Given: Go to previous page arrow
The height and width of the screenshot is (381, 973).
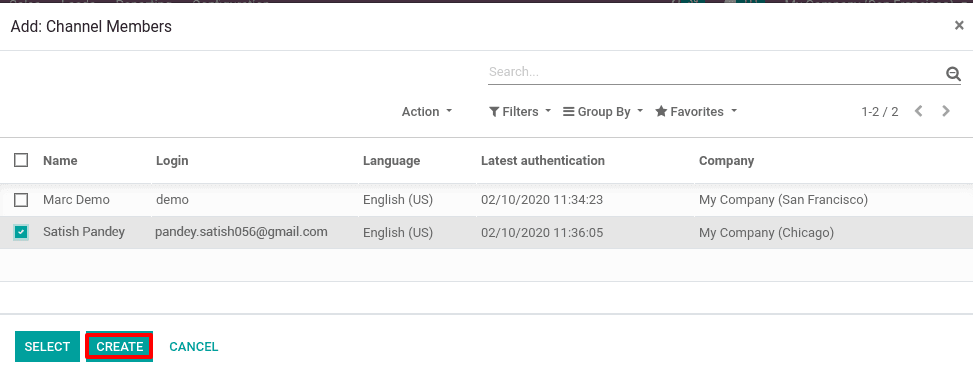Looking at the screenshot, I should 919,112.
